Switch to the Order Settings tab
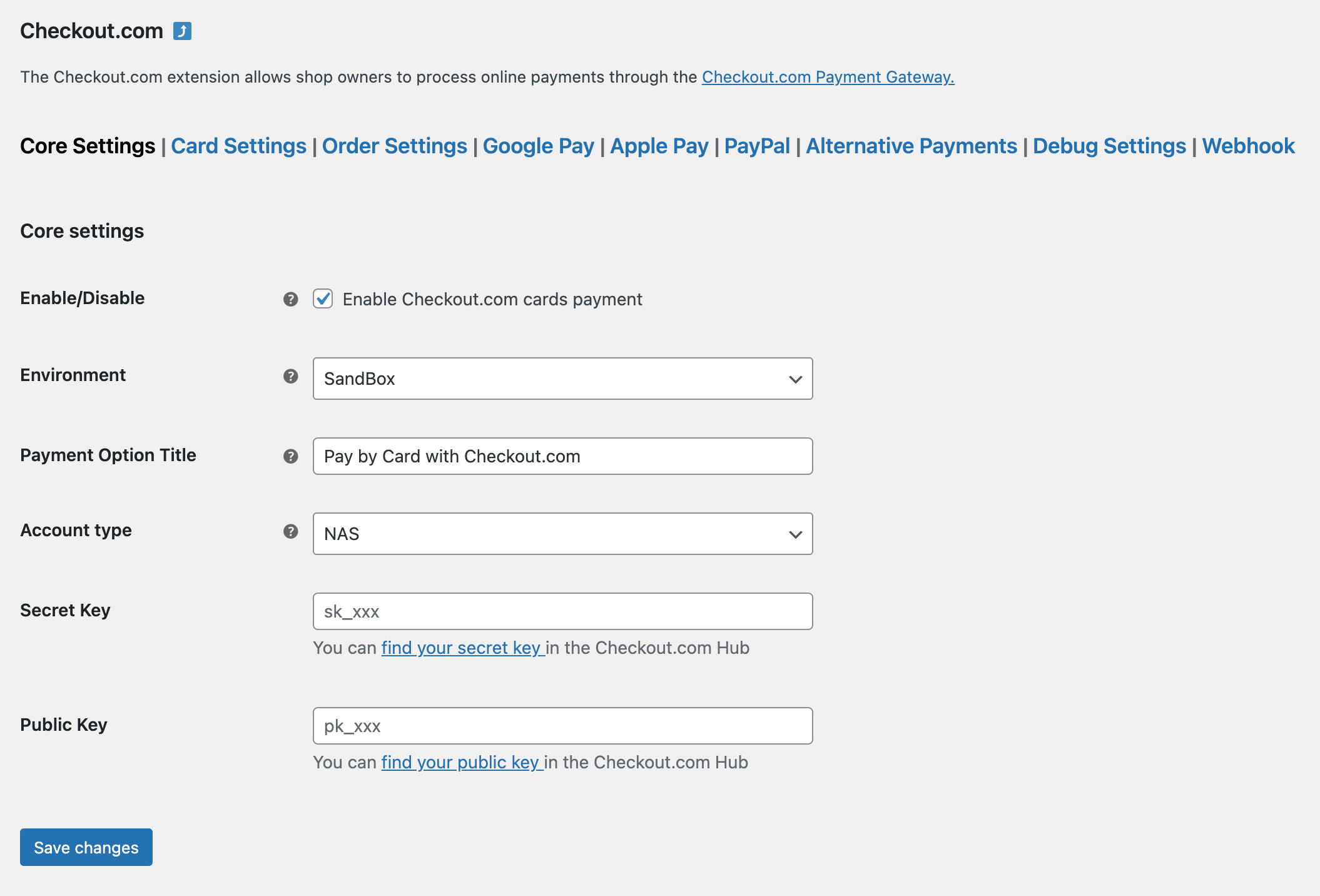Viewport: 1320px width, 896px height. click(394, 146)
